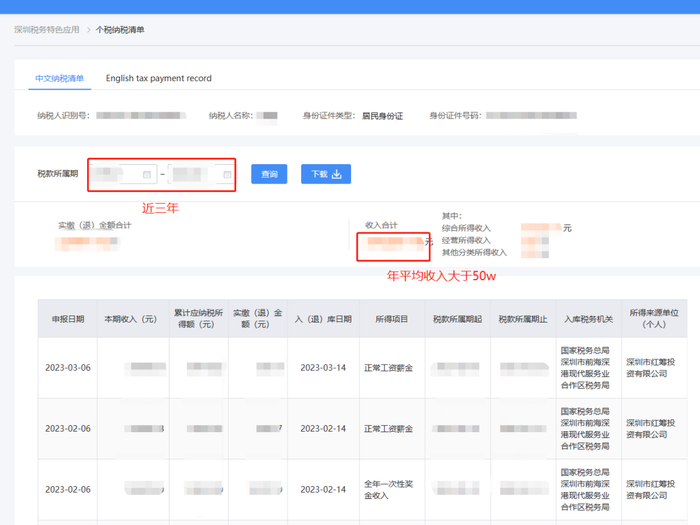700x525 pixels.
Task: Click 所得项目 column header
Action: point(392,319)
